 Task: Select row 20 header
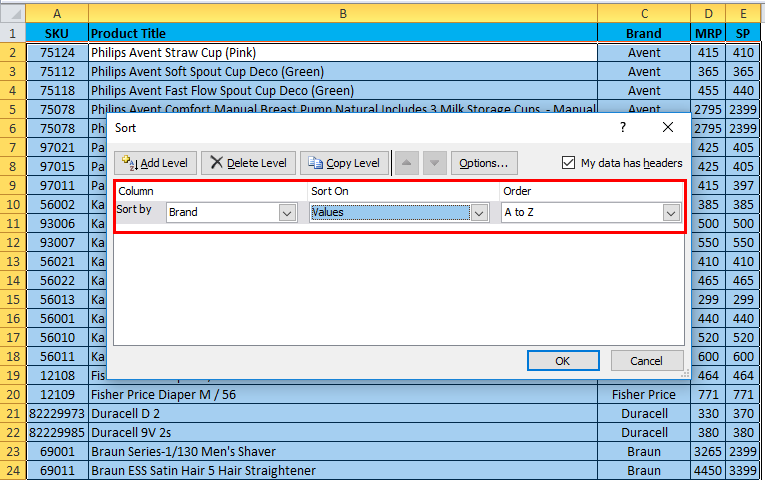[13, 395]
